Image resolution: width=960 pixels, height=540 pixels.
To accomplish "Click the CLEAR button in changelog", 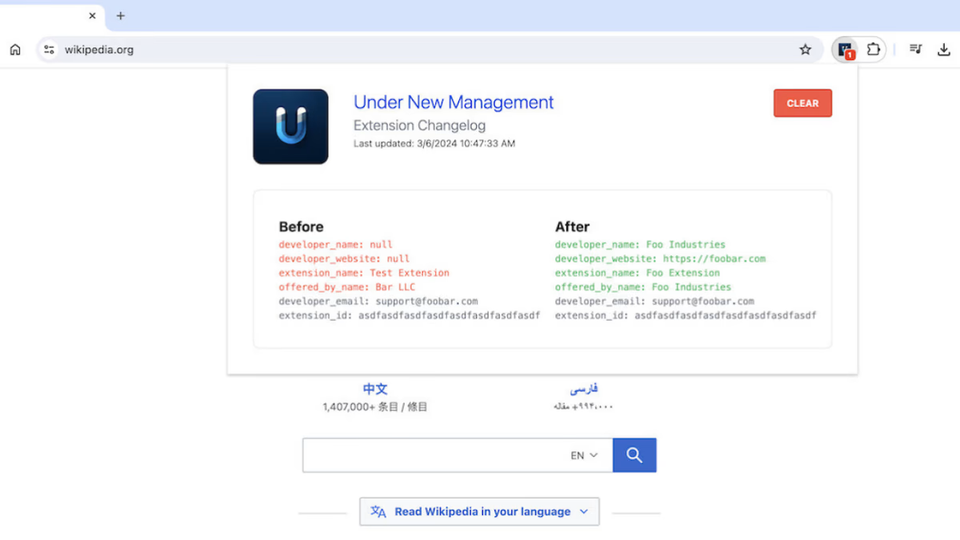I will tap(803, 103).
